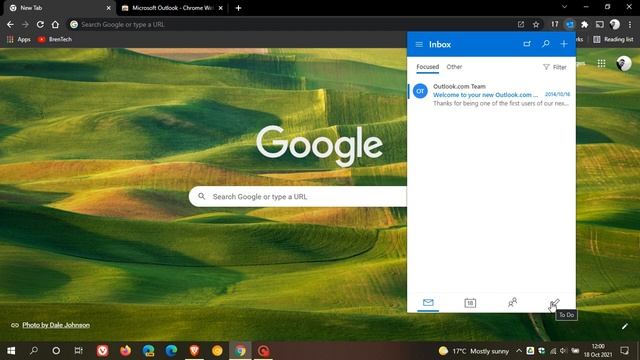Open Task View on the taskbar
Screen dimensions: 640x360
78,351
